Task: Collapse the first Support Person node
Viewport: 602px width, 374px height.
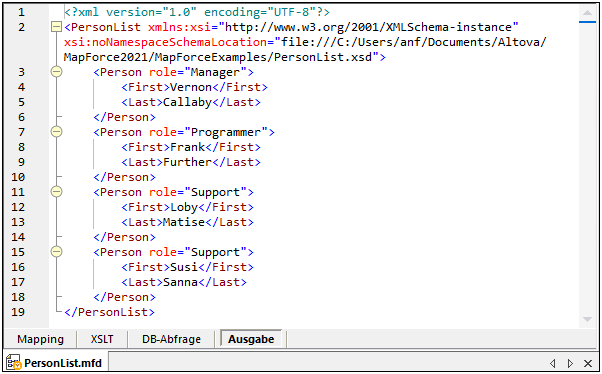Action: (x=56, y=192)
